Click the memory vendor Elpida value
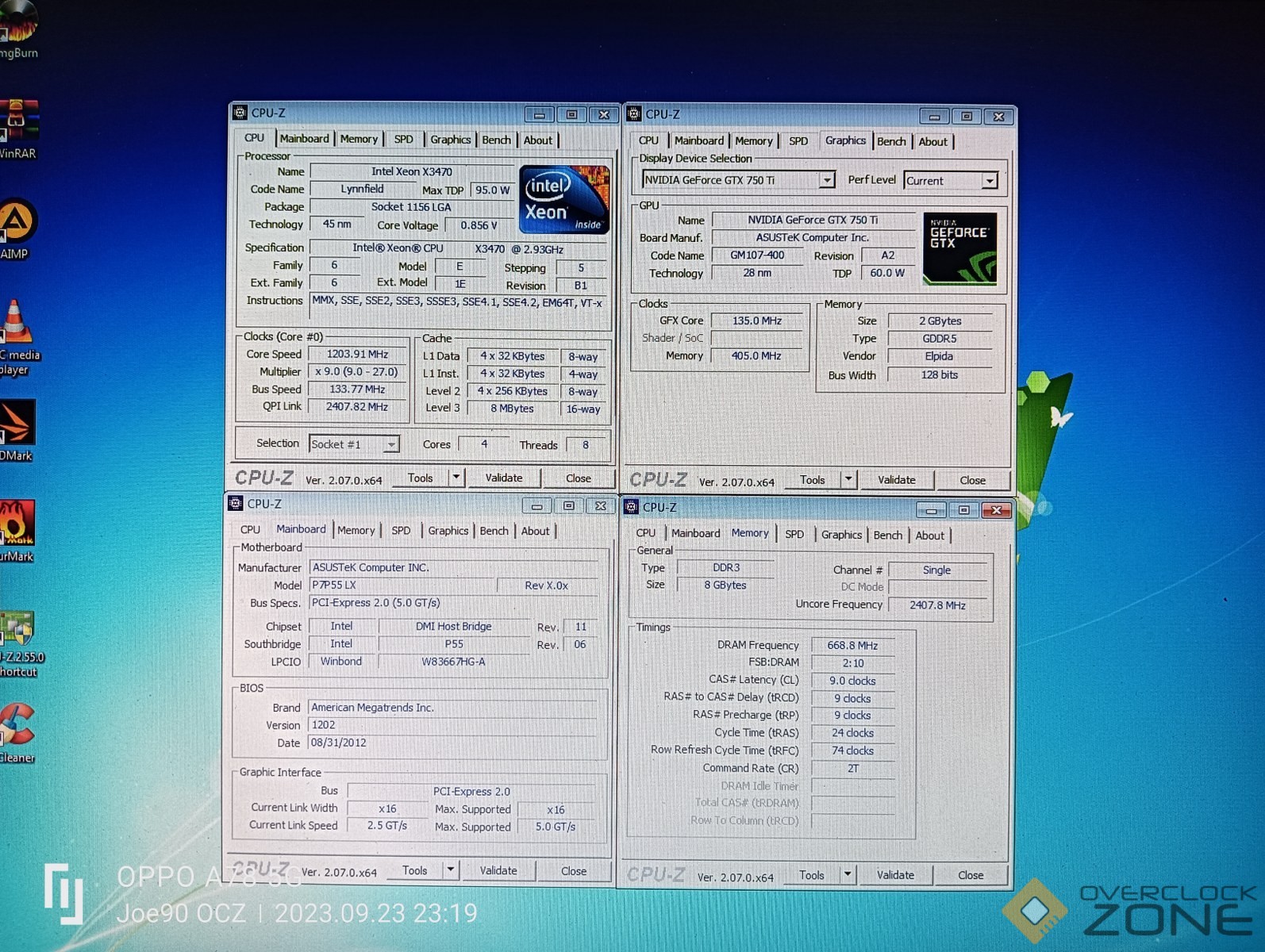 [x=939, y=356]
